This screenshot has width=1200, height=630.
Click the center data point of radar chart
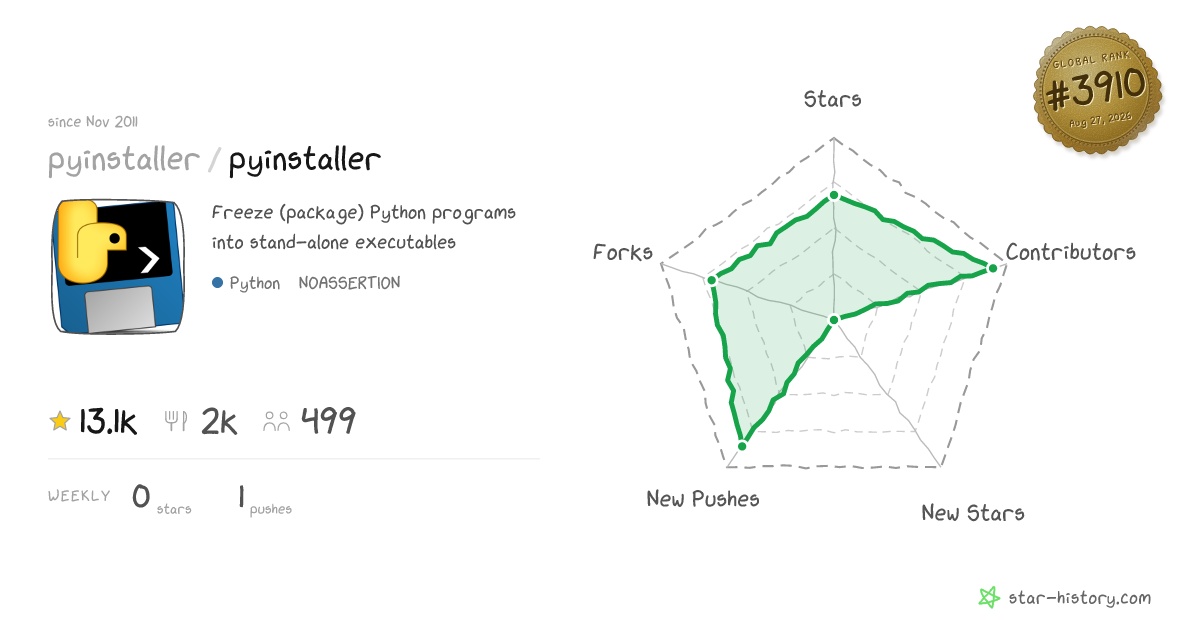(833, 320)
